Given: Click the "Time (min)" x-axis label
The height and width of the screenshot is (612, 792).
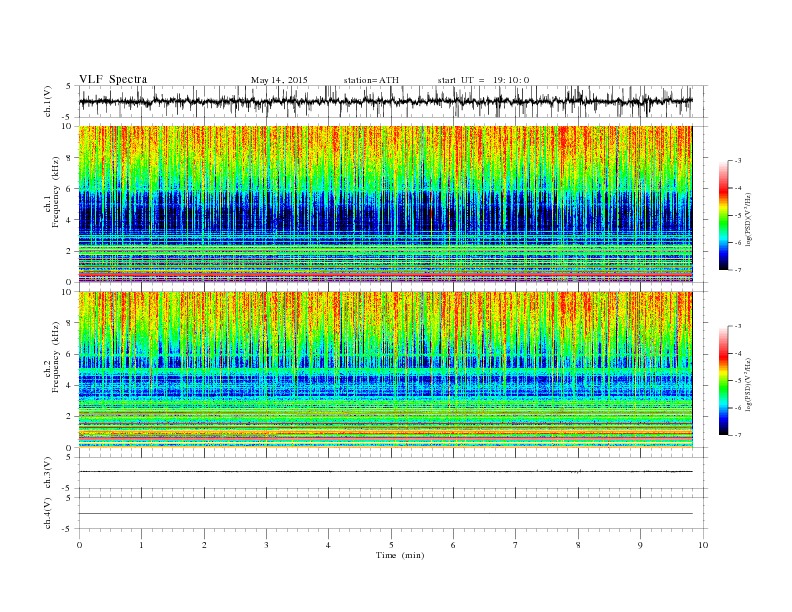Looking at the screenshot, I should coord(400,555).
